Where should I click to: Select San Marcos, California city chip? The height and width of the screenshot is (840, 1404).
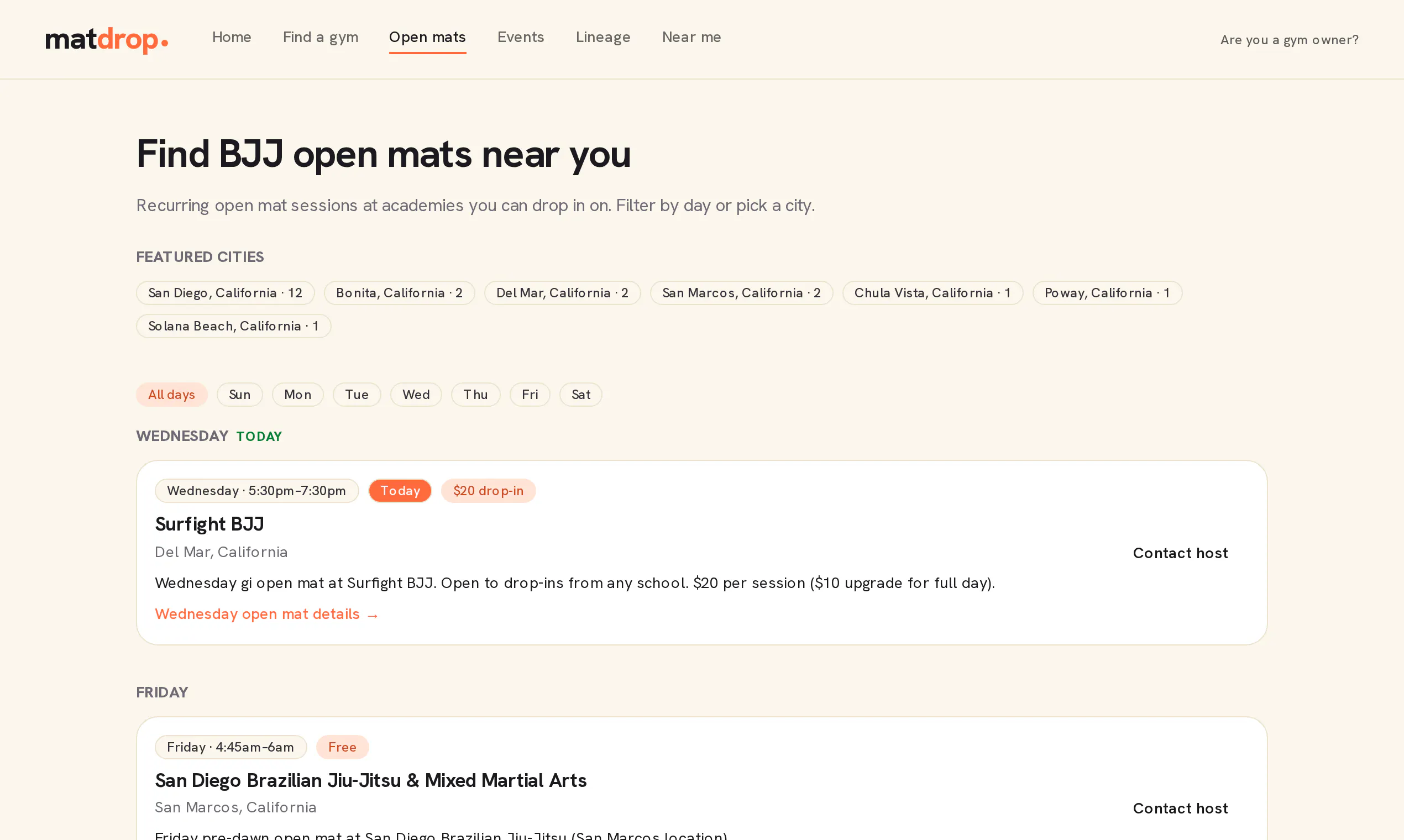pos(741,293)
